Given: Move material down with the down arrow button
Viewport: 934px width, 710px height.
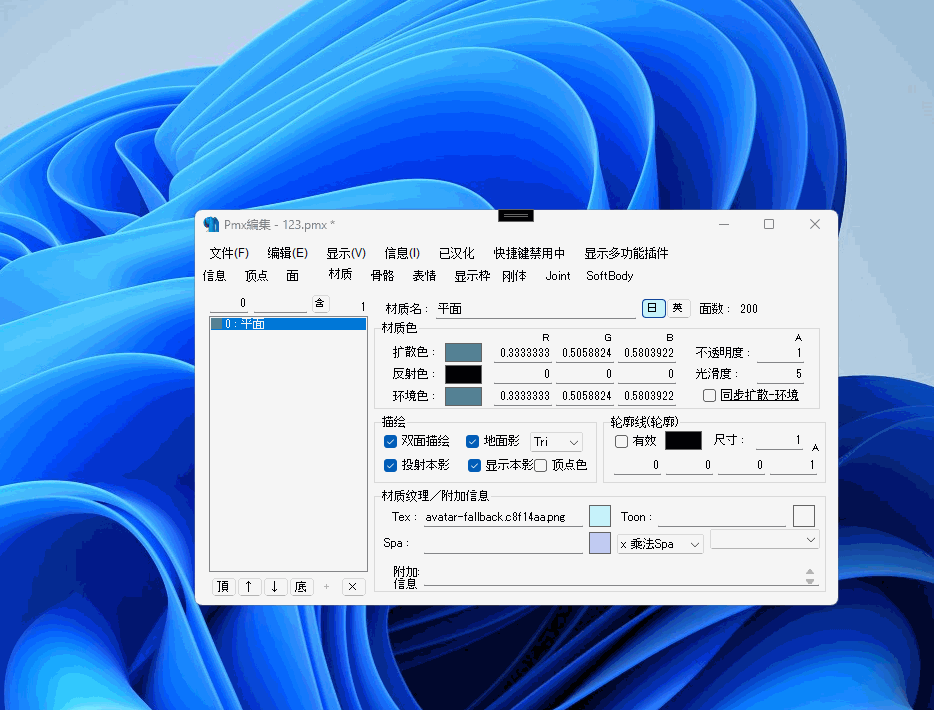Looking at the screenshot, I should 275,587.
